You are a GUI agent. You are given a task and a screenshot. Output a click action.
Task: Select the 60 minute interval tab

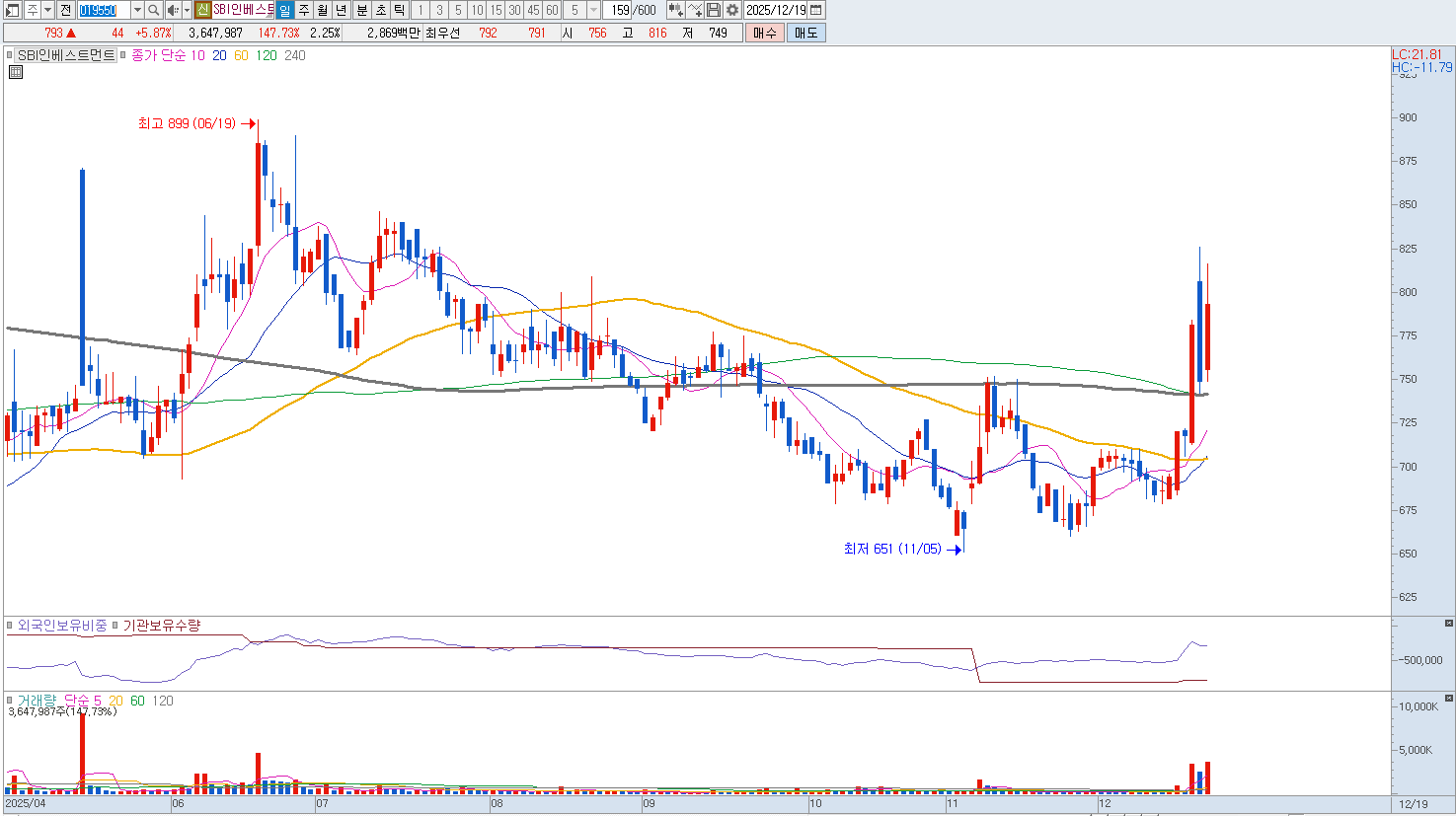pyautogui.click(x=552, y=10)
